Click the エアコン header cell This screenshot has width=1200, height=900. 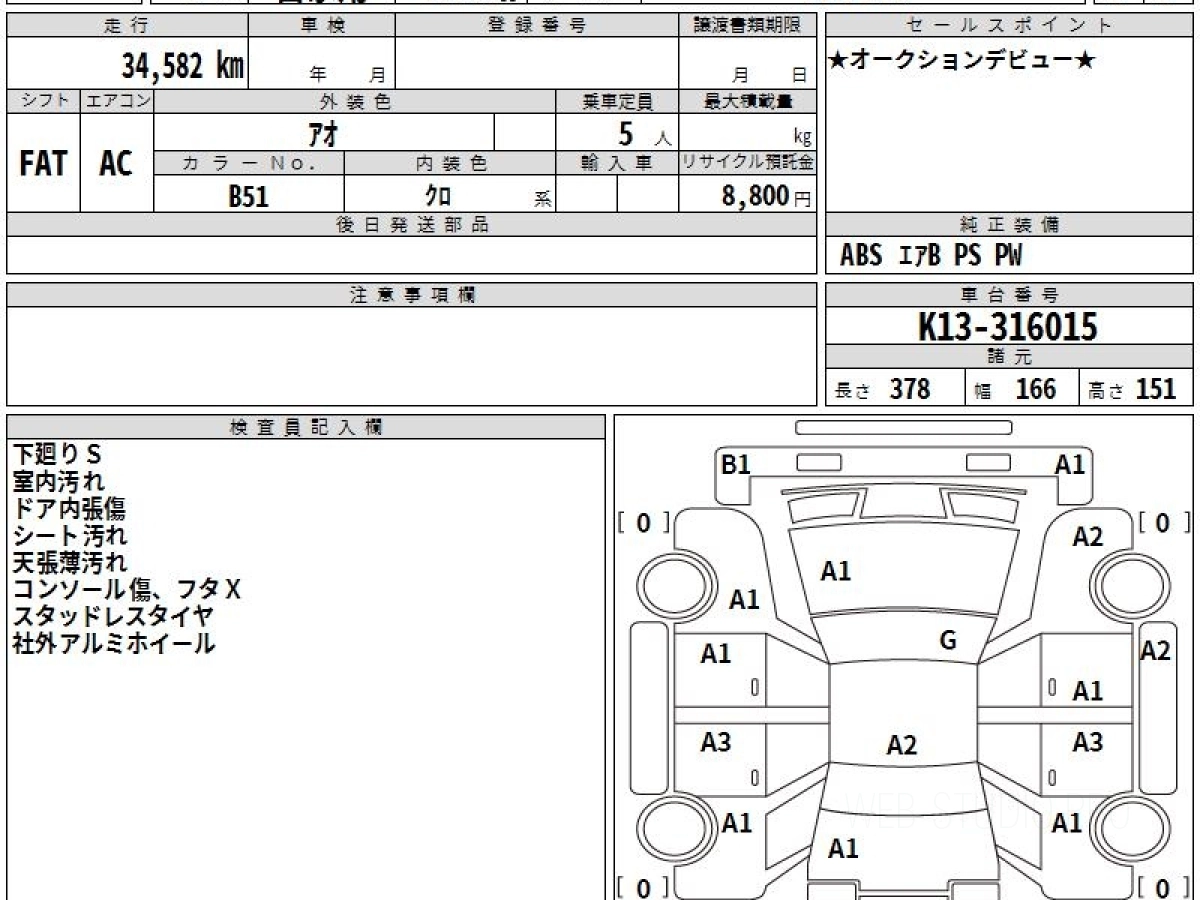point(117,101)
